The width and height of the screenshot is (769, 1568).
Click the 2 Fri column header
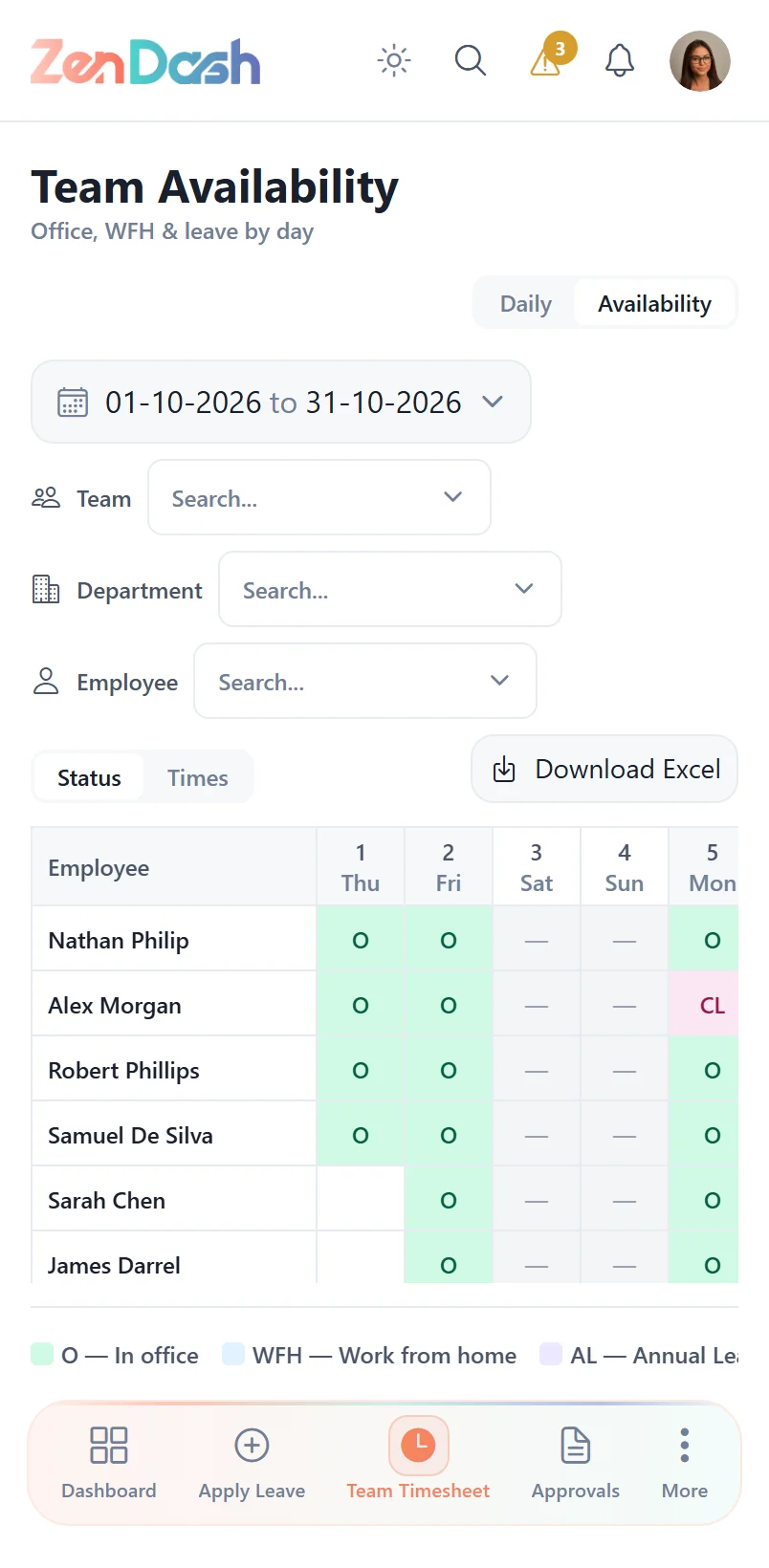point(449,867)
